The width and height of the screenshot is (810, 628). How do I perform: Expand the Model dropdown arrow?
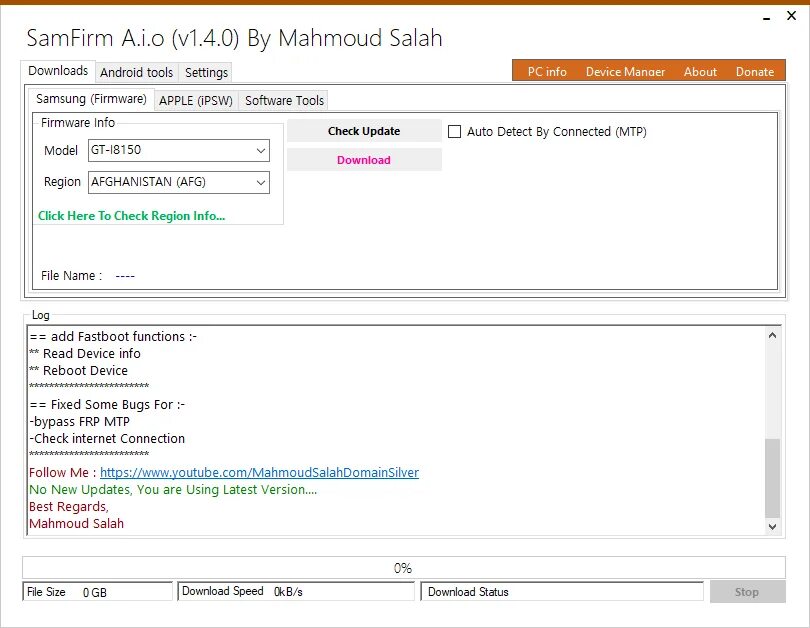point(261,150)
